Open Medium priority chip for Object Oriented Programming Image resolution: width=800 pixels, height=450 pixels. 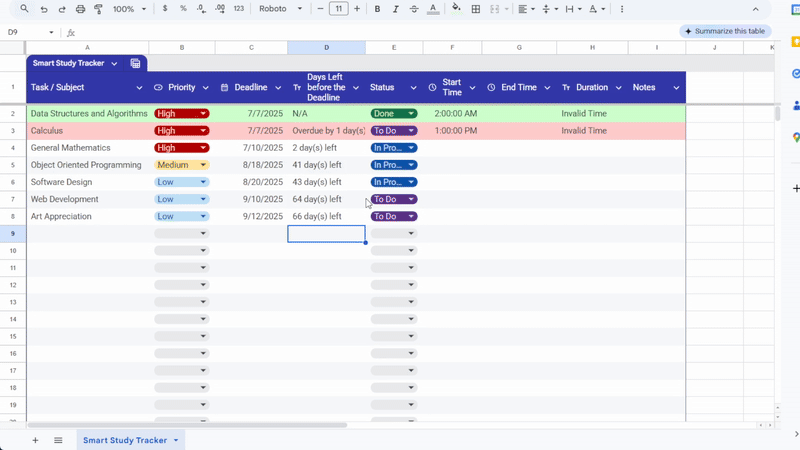click(x=182, y=165)
